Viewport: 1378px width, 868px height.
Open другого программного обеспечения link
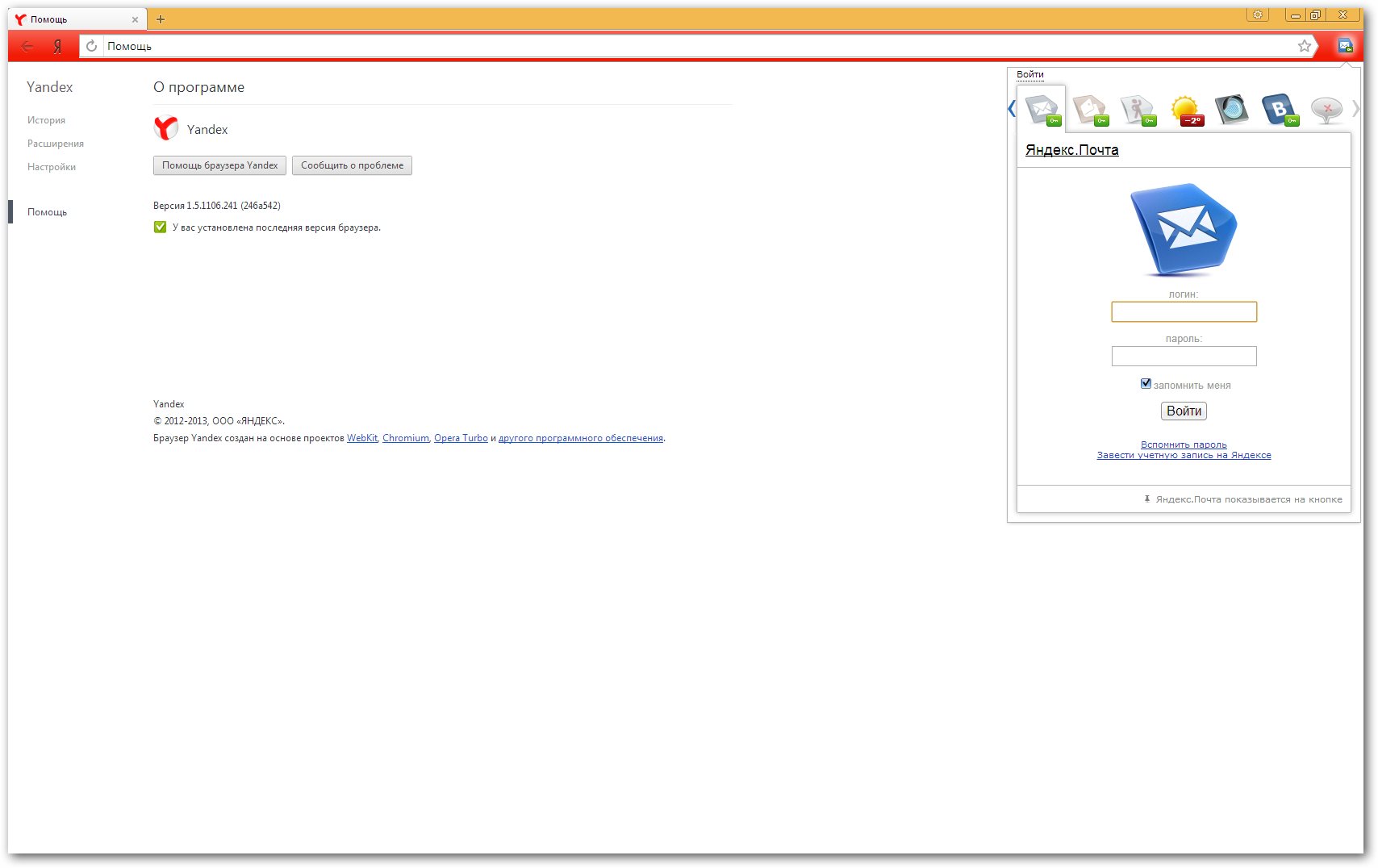coord(581,438)
